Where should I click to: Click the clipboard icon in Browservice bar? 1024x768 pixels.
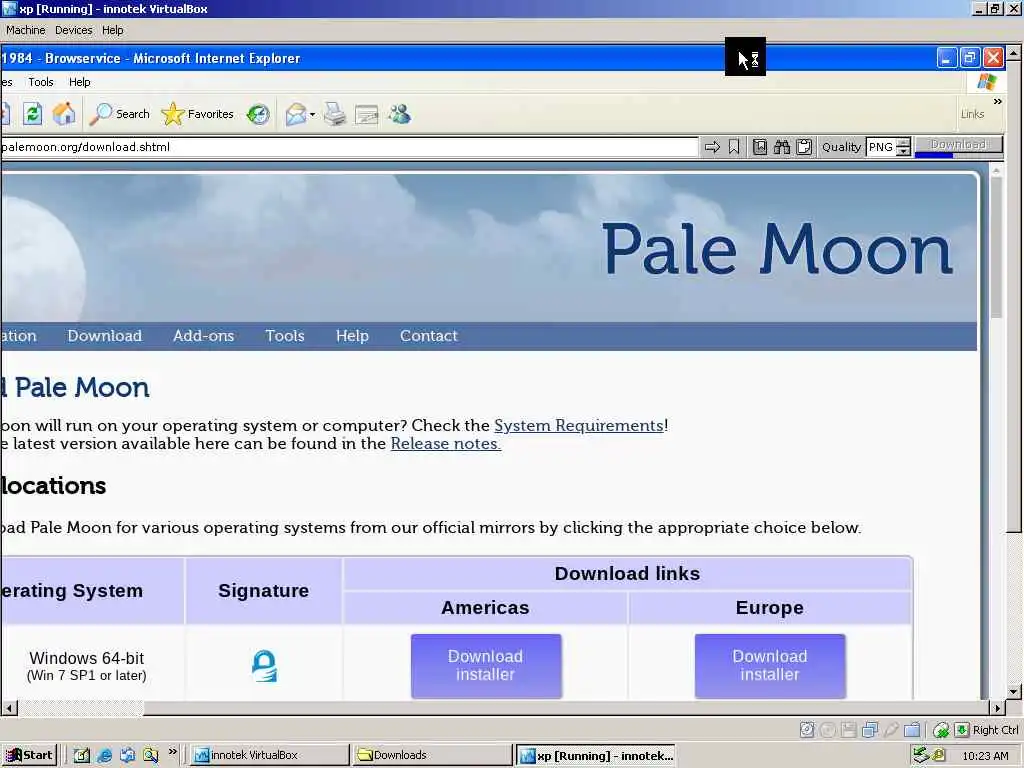coord(804,147)
